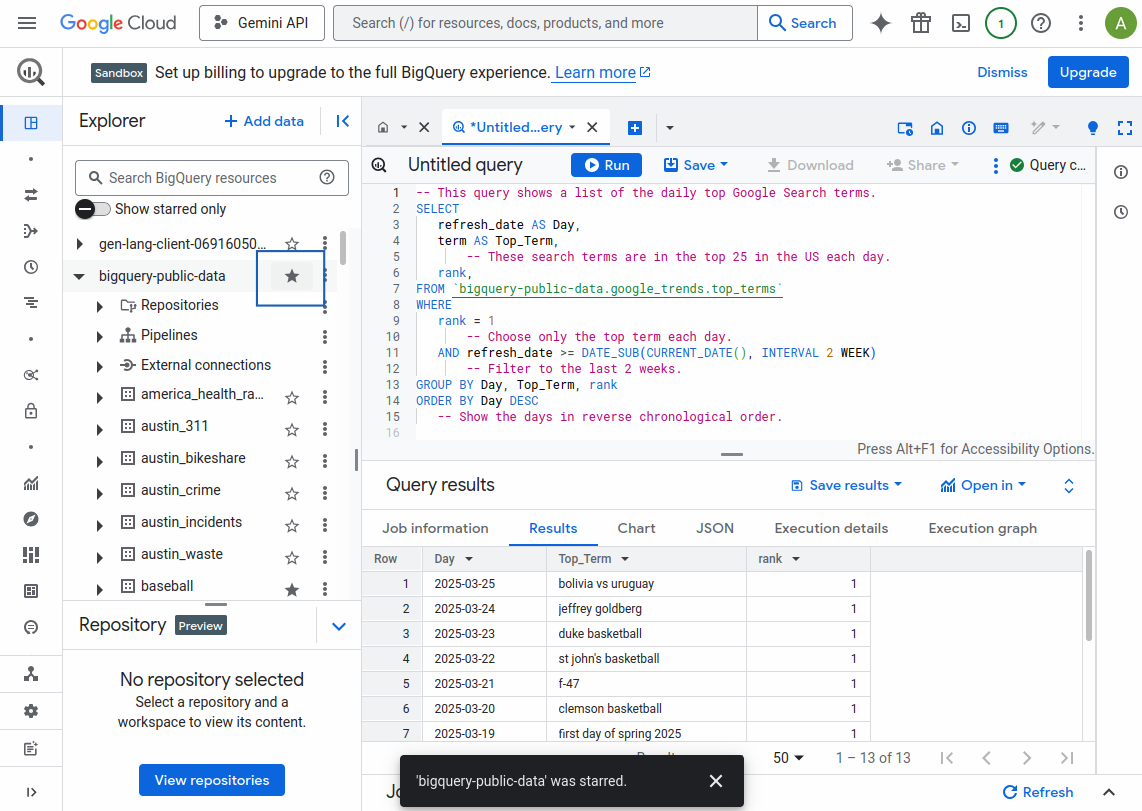Star the austin_crime dataset
Screen dimensions: 1142x811
292,494
